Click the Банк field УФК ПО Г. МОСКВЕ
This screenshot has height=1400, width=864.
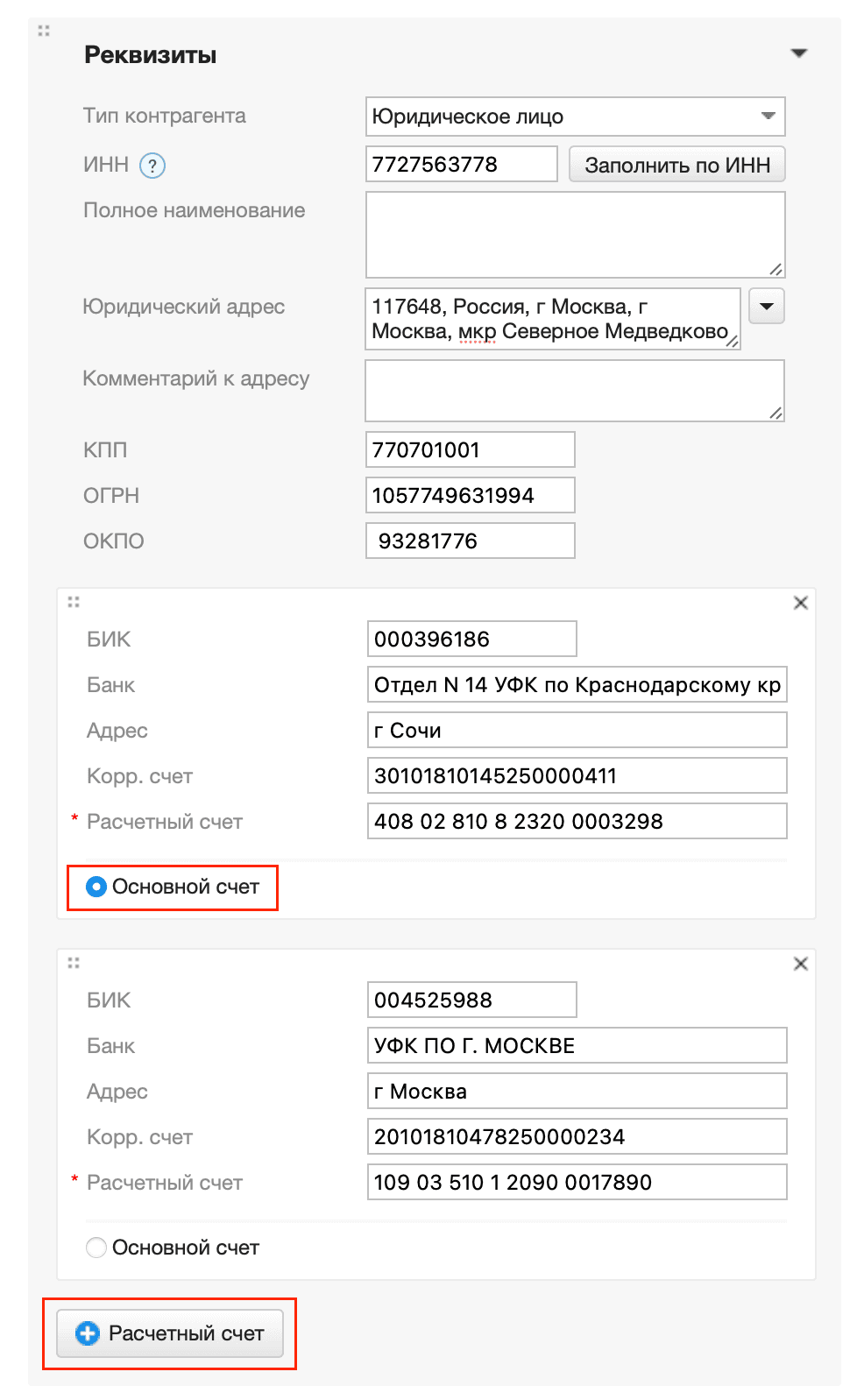[577, 1045]
